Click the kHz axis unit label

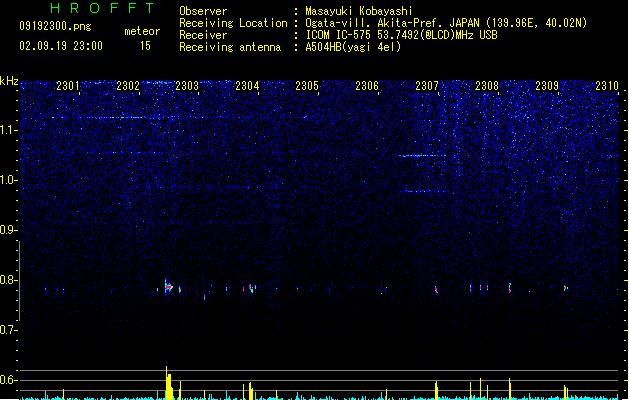9,81
